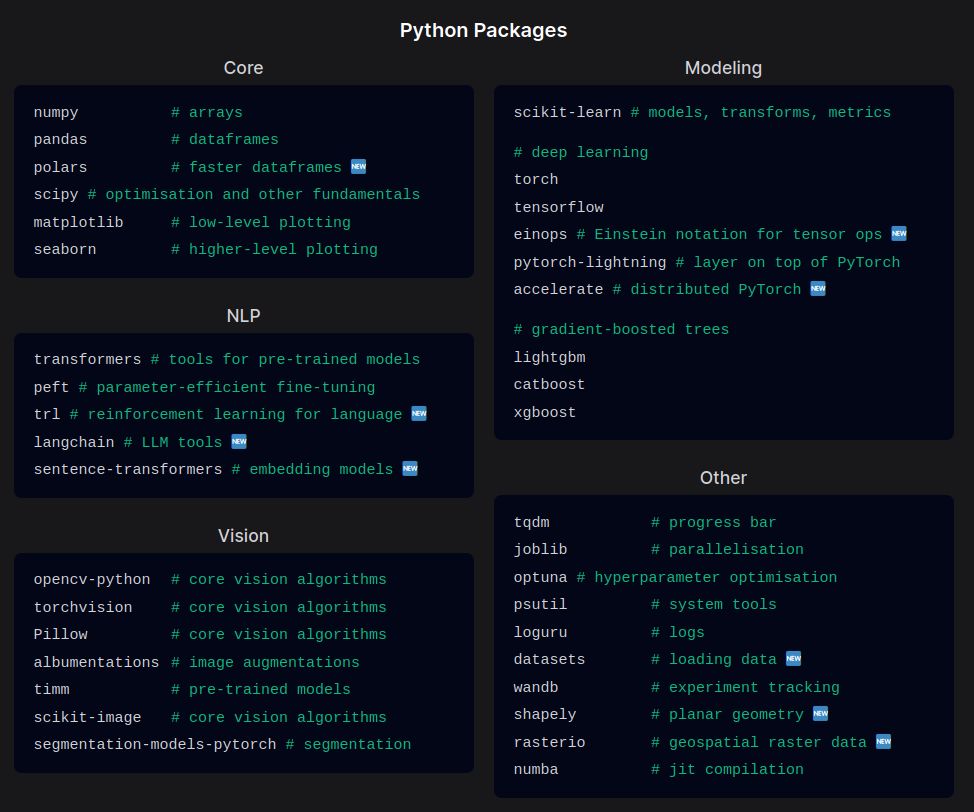
Task: Click the Pillow package name
Action: pos(60,634)
